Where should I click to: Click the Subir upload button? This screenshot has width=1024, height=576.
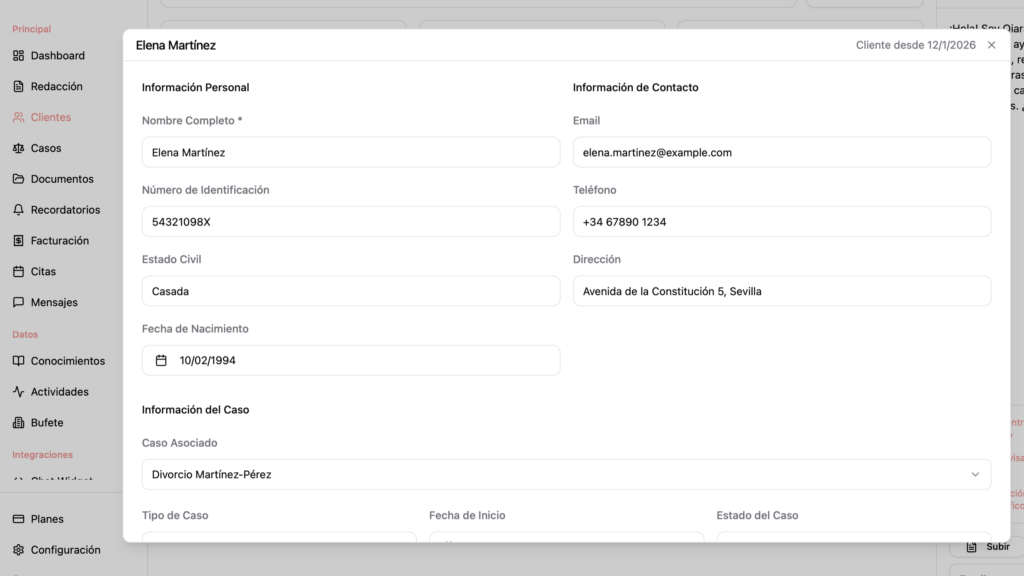point(988,547)
